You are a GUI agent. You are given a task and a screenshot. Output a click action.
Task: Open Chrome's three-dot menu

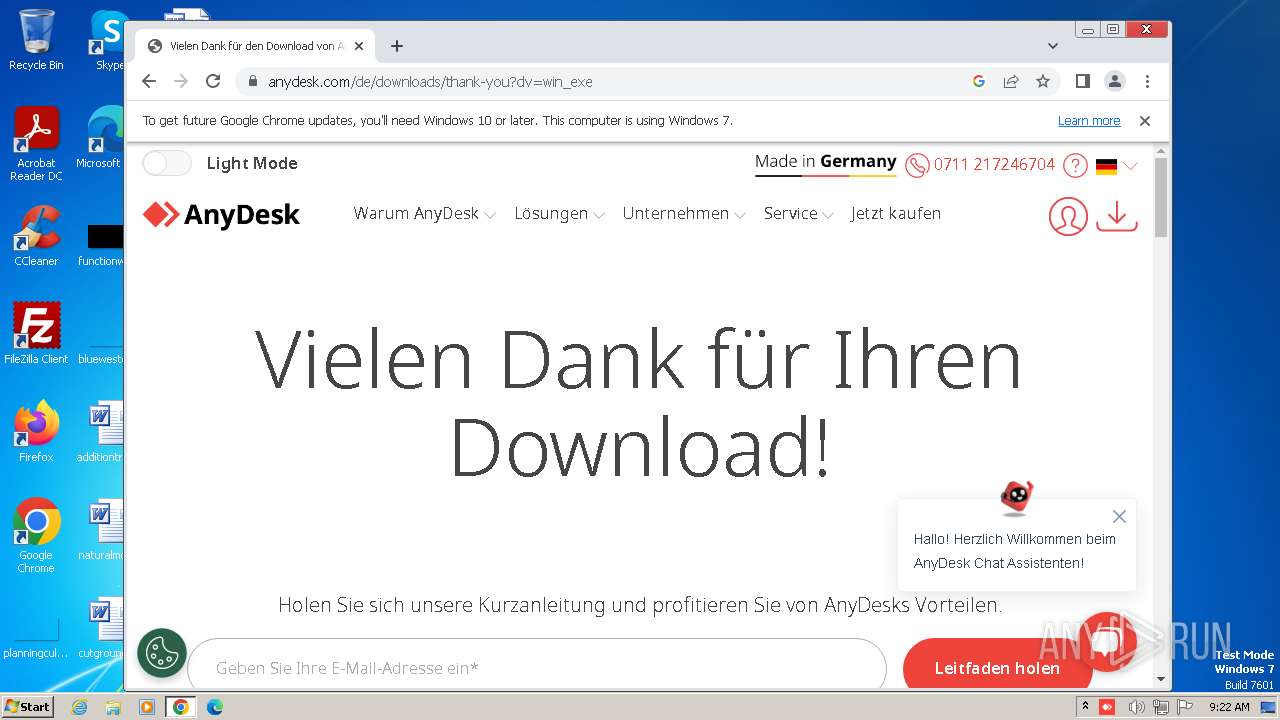coord(1147,82)
